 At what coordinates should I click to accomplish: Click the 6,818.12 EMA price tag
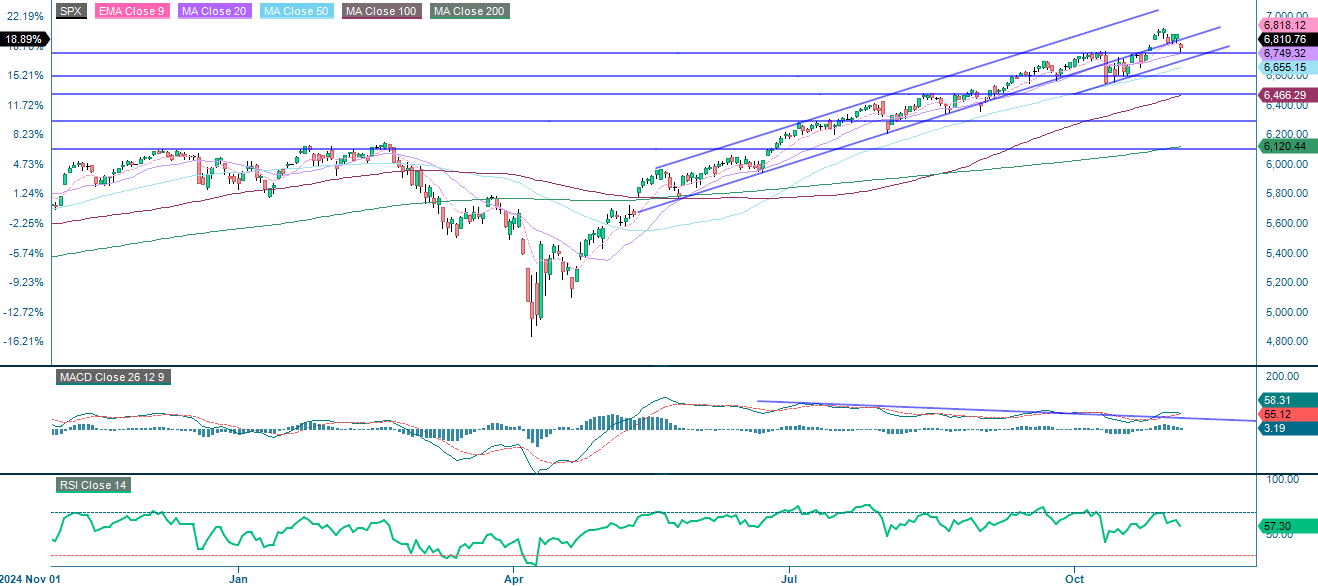point(1286,25)
